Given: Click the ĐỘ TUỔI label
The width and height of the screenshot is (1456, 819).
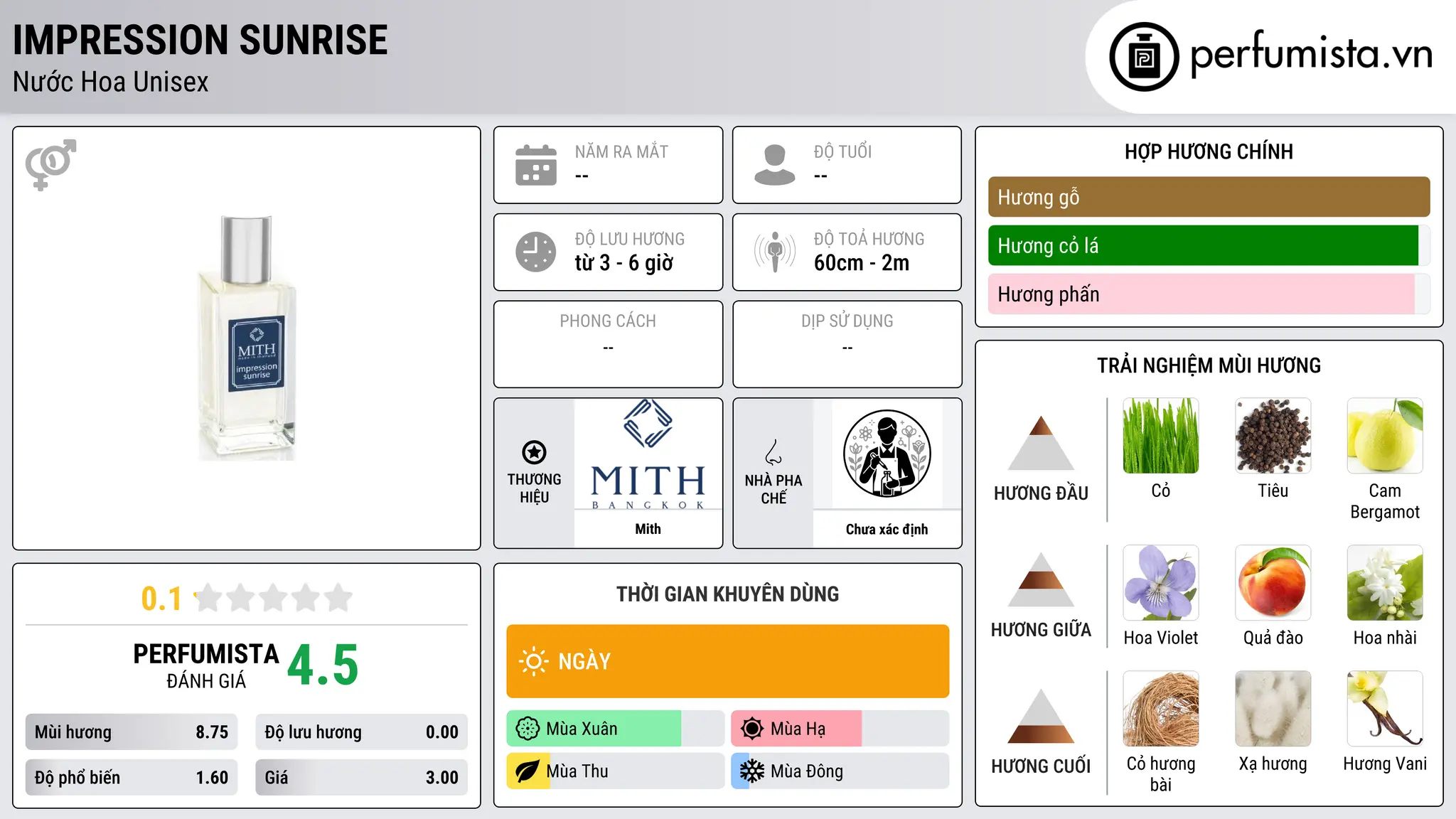Looking at the screenshot, I should tap(842, 152).
